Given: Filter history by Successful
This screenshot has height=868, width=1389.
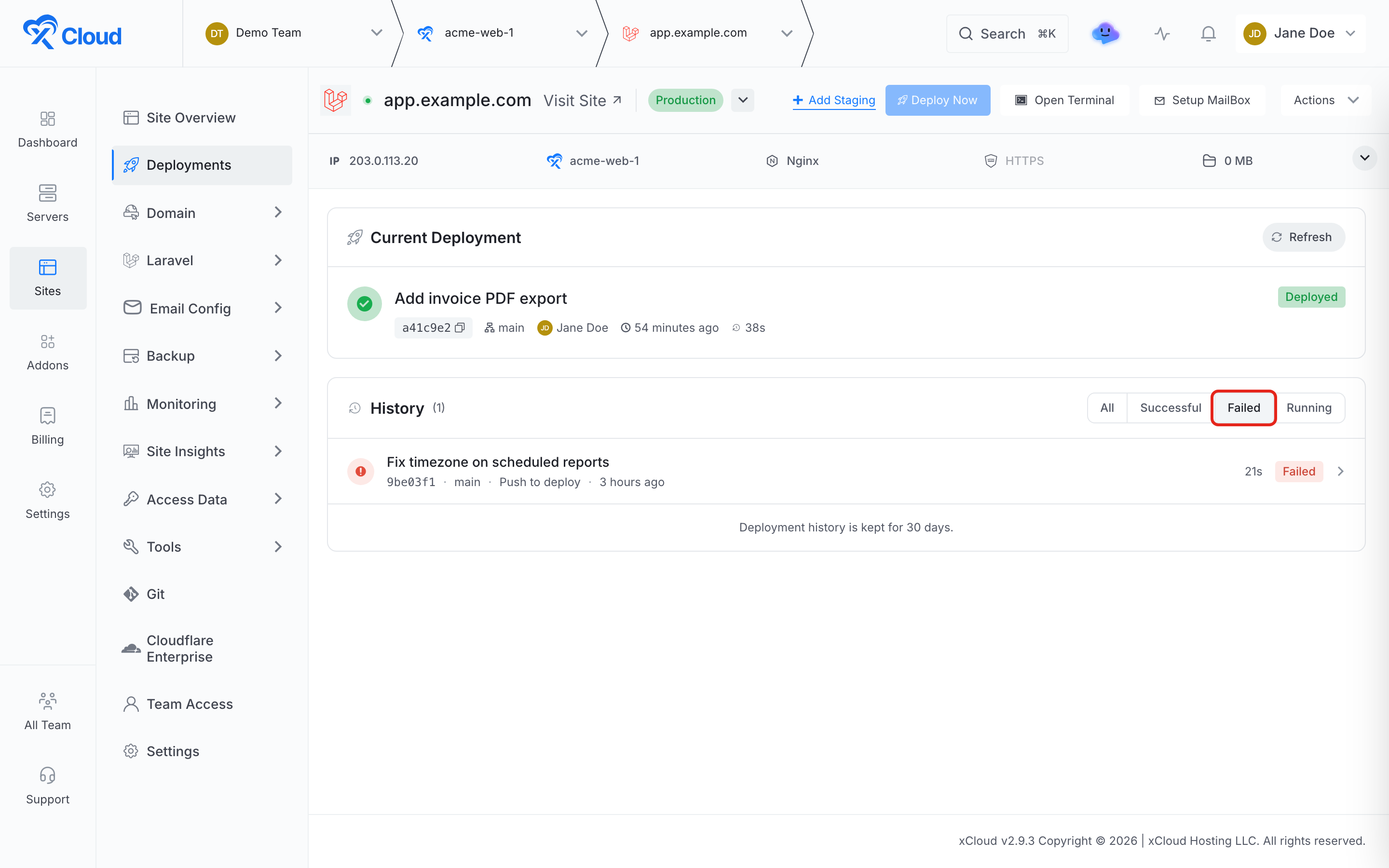Looking at the screenshot, I should point(1171,407).
